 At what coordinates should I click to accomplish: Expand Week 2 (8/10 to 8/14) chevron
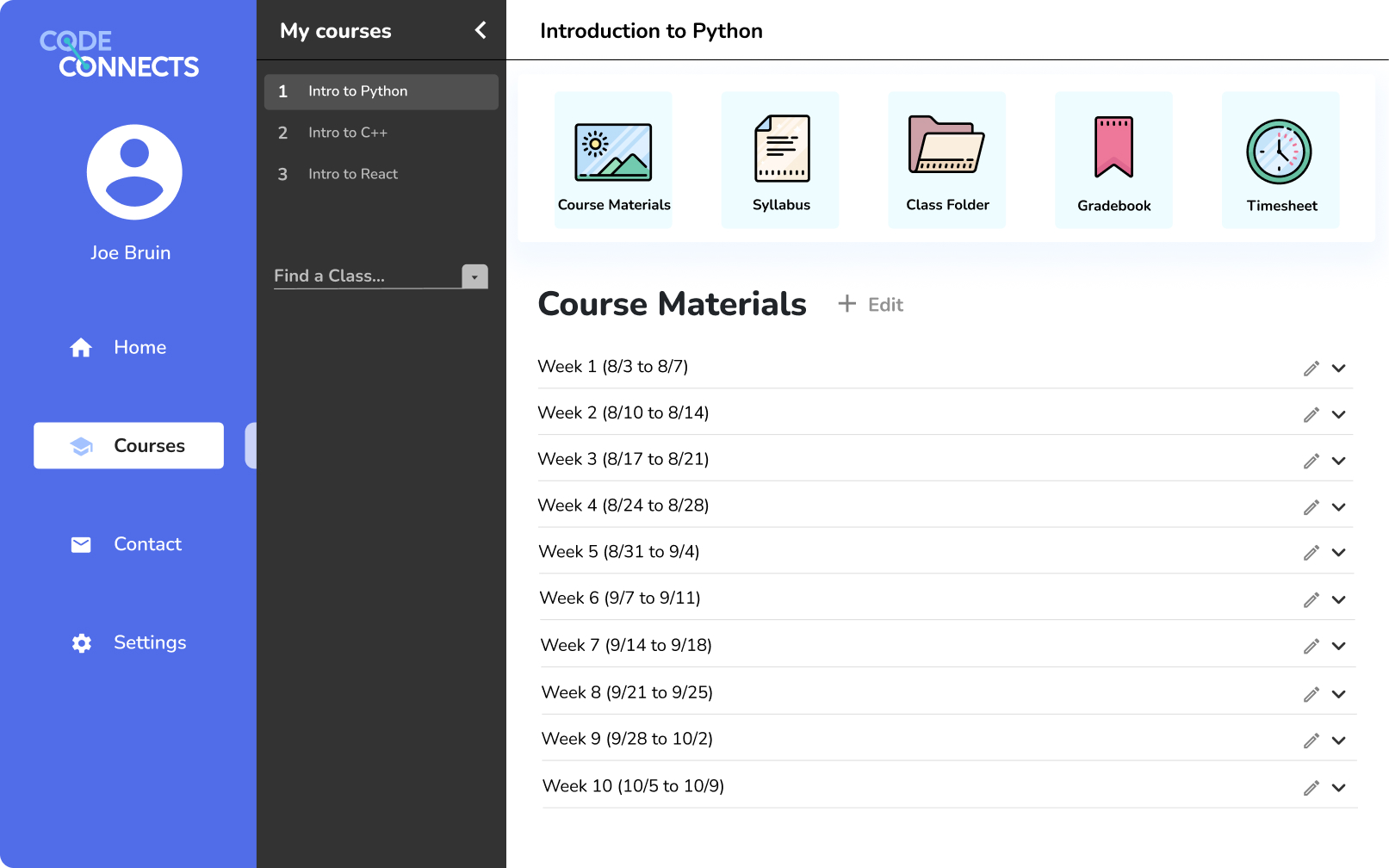pos(1339,415)
